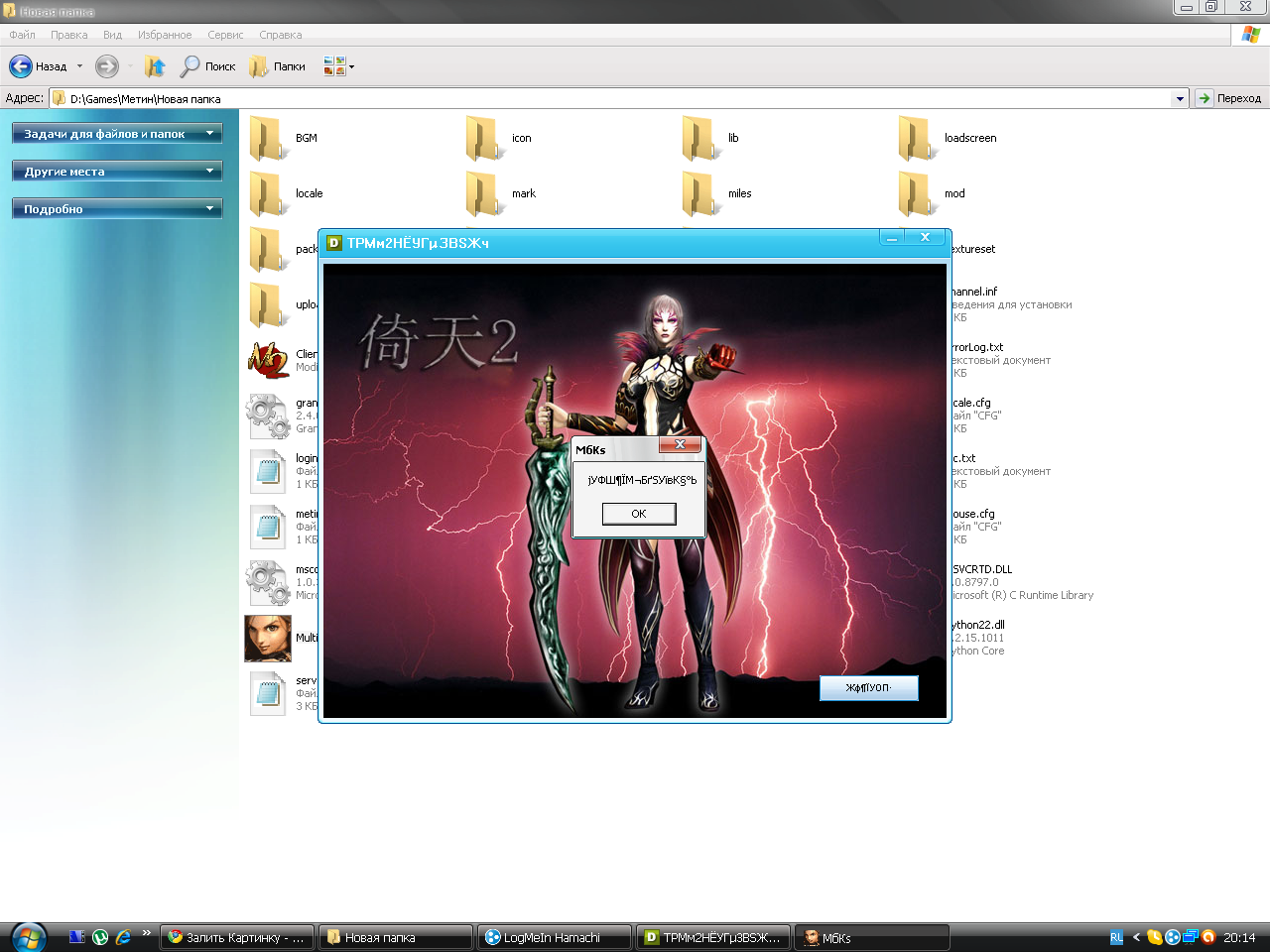Viewport: 1270px width, 952px height.
Task: Open the Файл menu
Action: [22, 35]
